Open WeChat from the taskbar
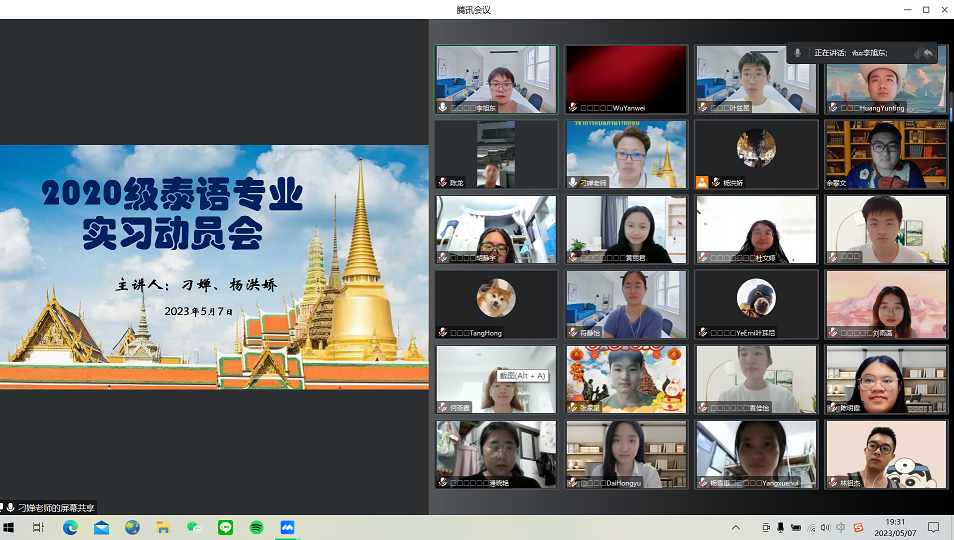 (x=194, y=527)
